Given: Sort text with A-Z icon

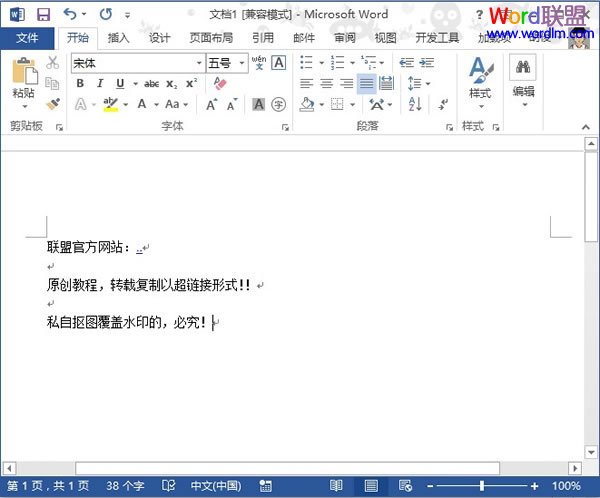Looking at the screenshot, I should coord(415,104).
